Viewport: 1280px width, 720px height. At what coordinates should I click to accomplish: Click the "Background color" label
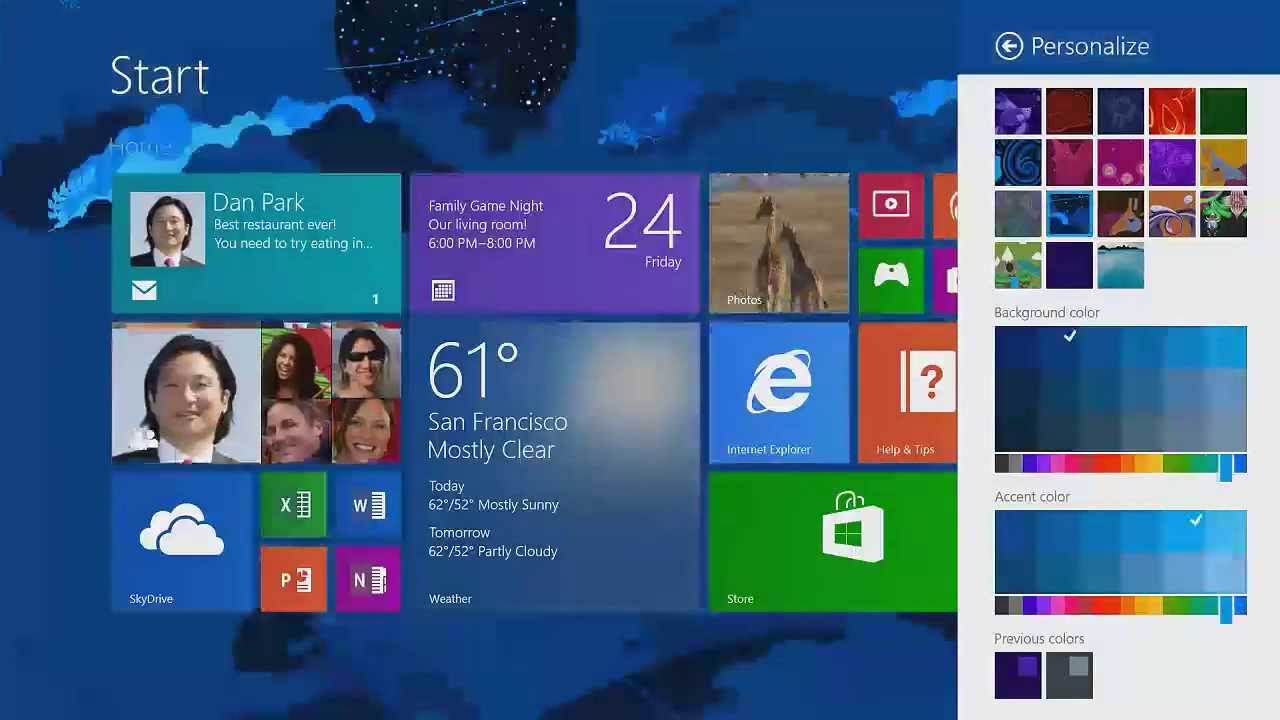tap(1046, 312)
